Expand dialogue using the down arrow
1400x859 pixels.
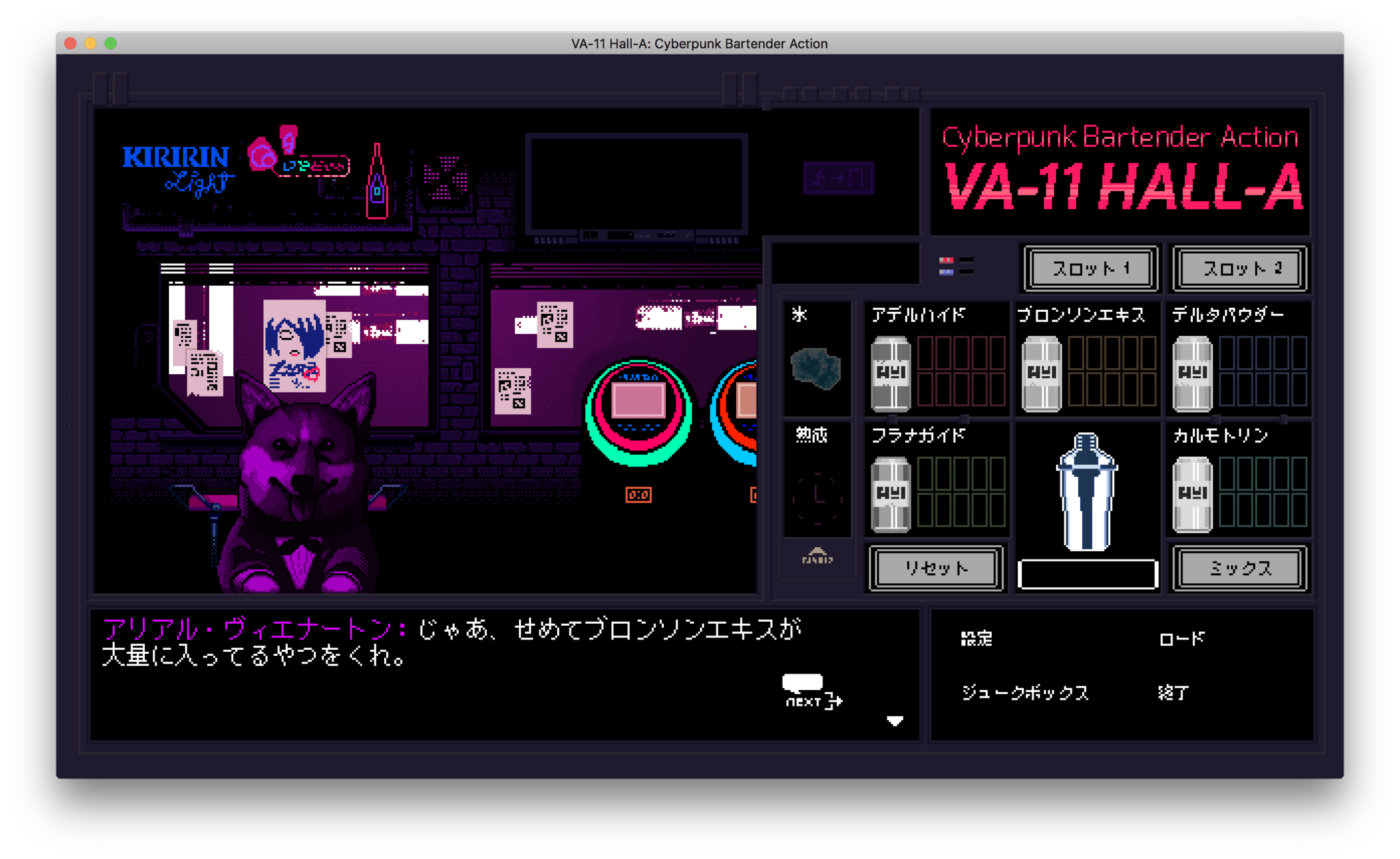click(896, 719)
